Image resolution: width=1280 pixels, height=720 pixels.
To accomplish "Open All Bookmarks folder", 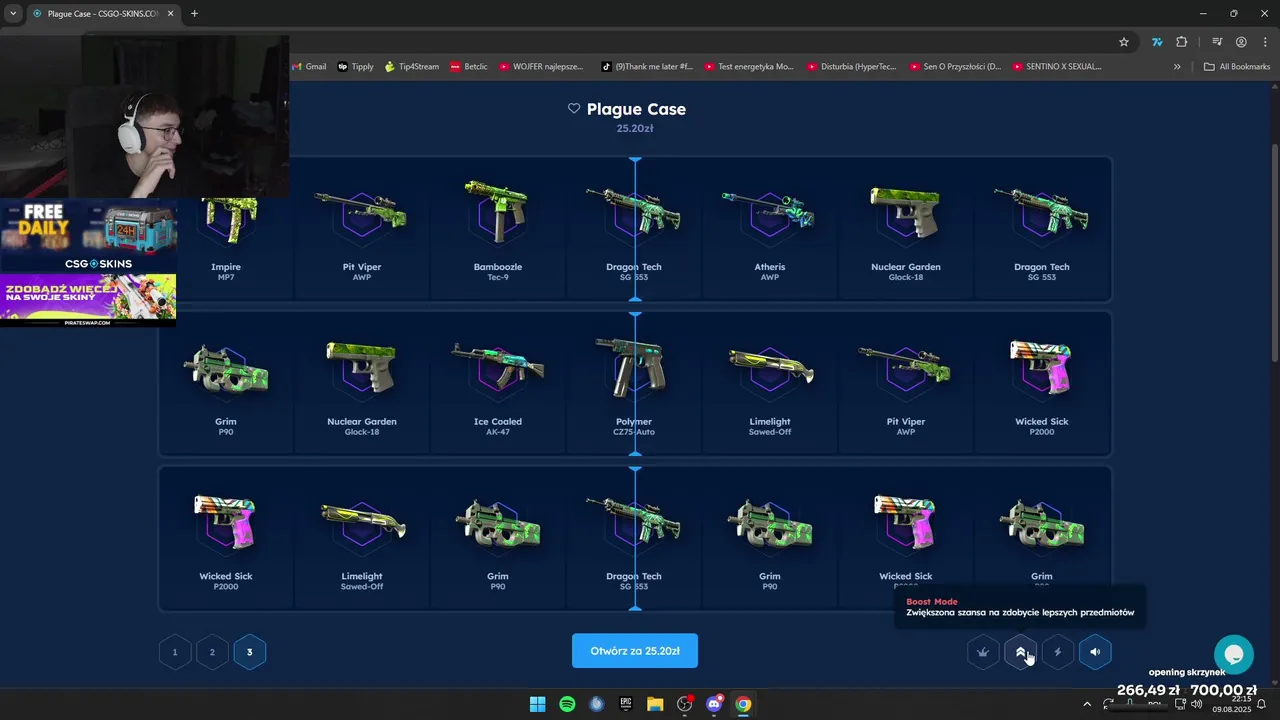I will (x=1237, y=67).
